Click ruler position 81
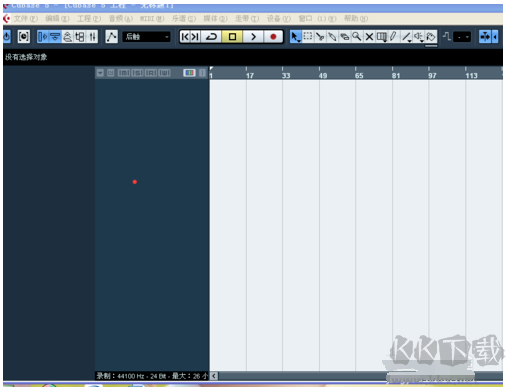The height and width of the screenshot is (387, 506). click(396, 76)
